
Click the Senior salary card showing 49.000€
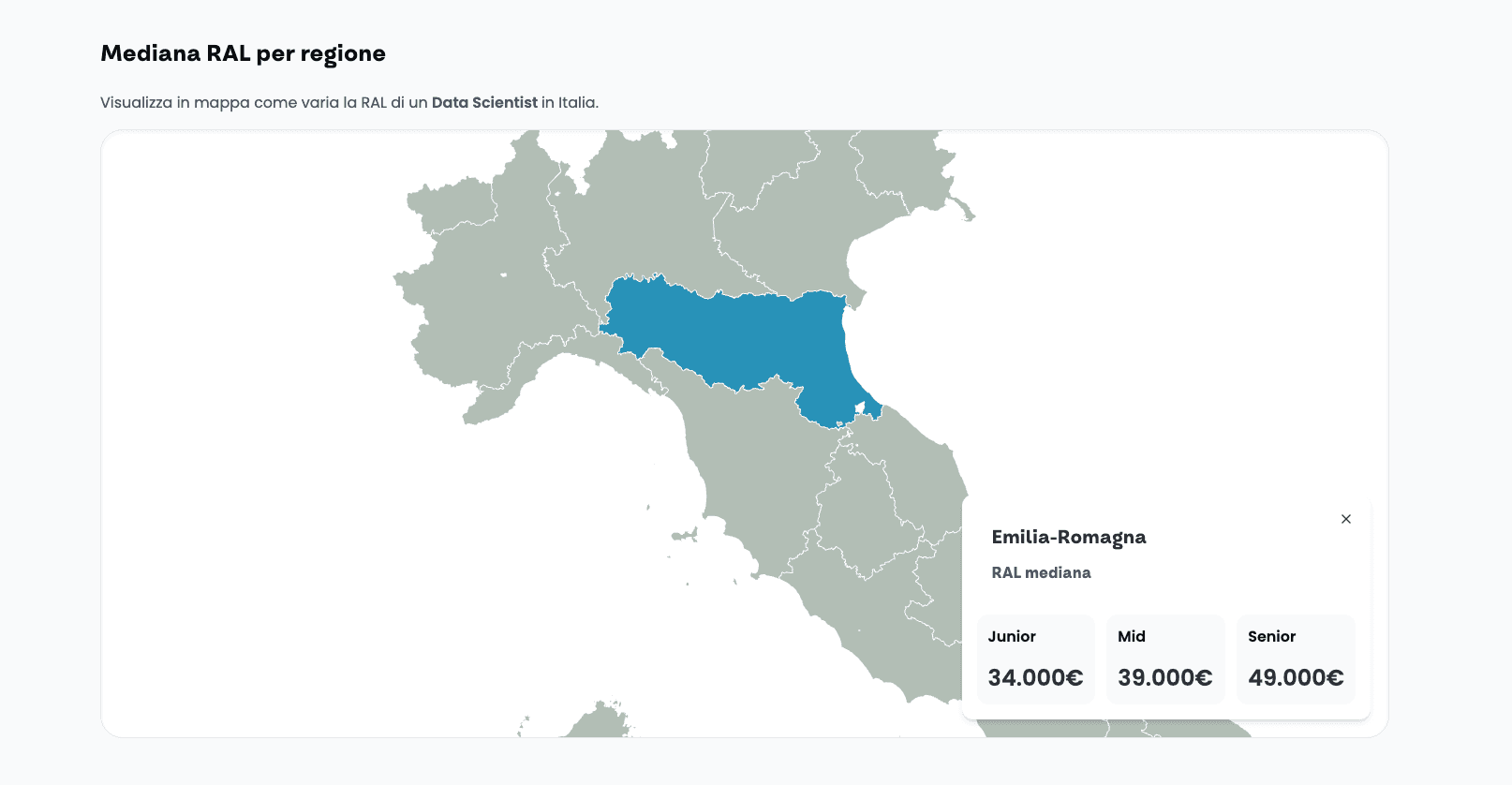click(x=1296, y=659)
